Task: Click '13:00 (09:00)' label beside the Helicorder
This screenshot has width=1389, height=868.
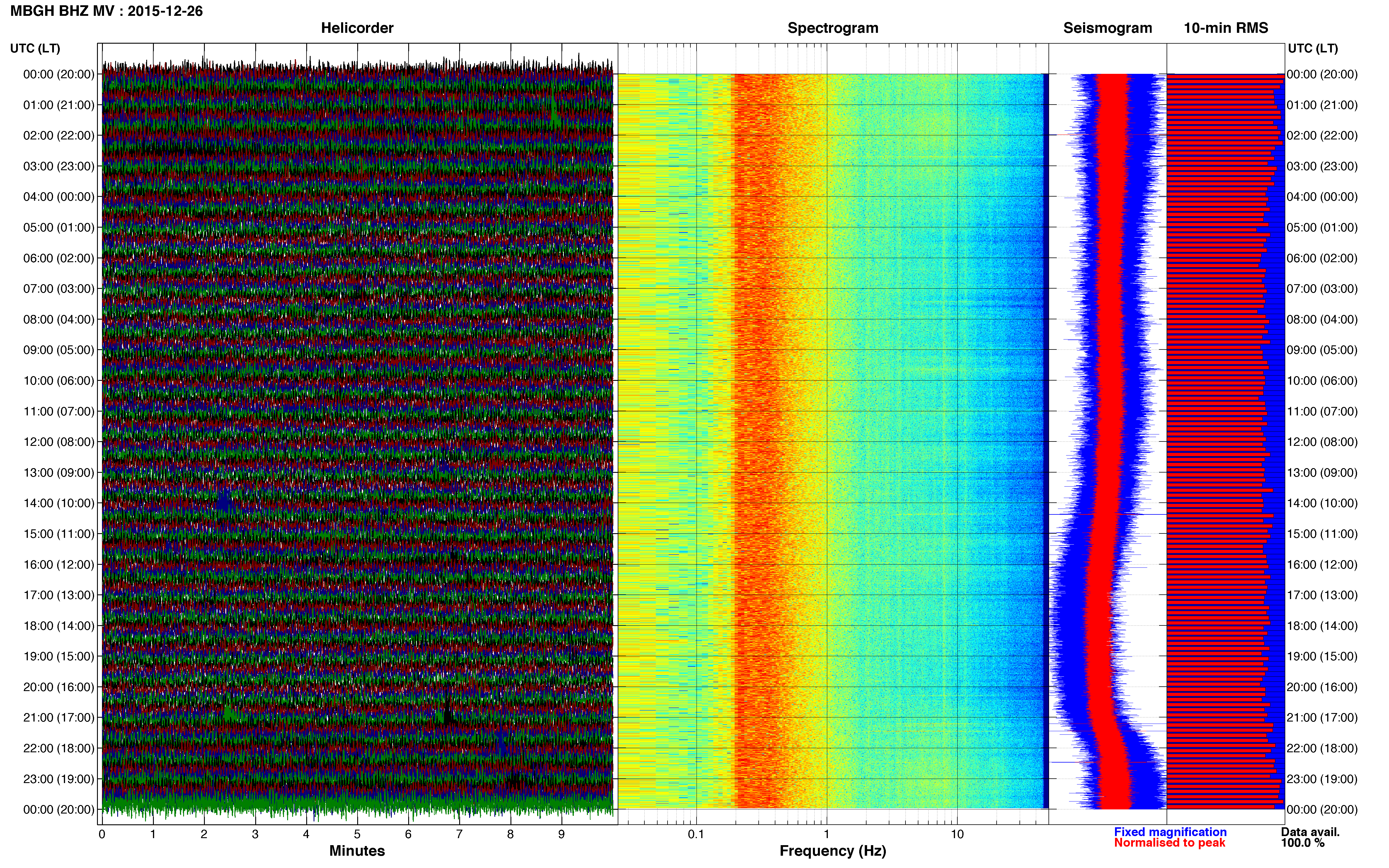Action: click(59, 473)
